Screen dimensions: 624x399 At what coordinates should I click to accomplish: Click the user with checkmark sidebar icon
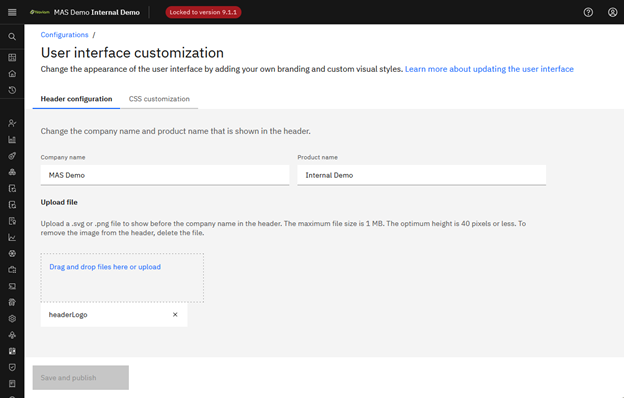point(12,123)
